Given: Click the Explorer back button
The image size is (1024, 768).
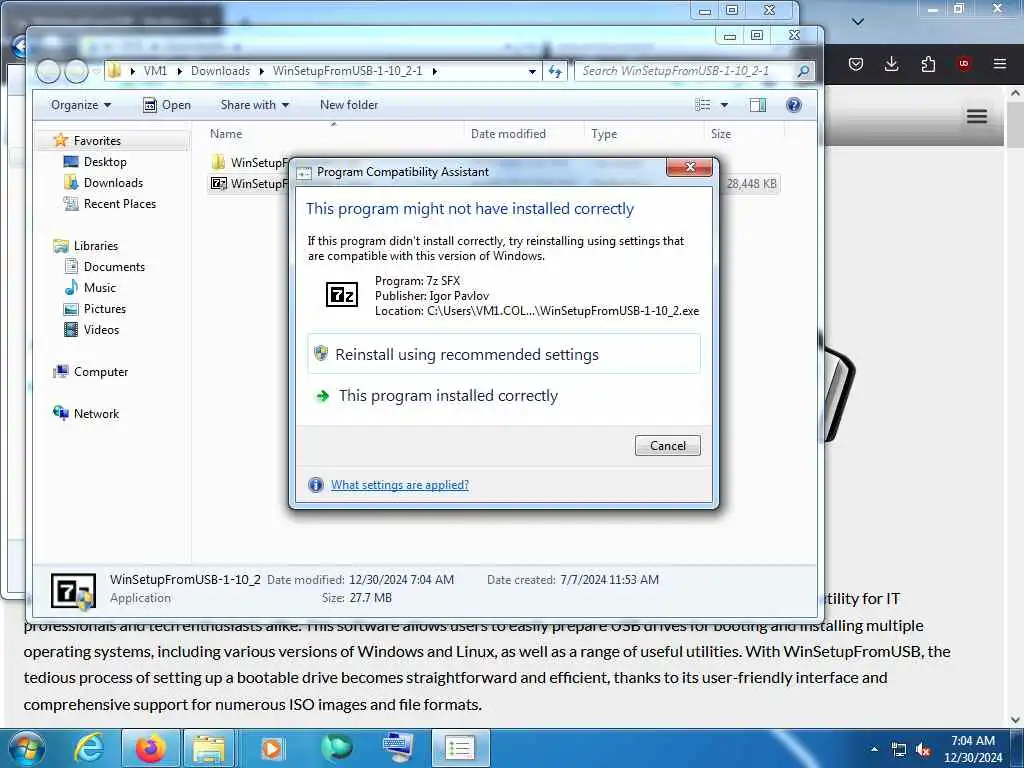Looking at the screenshot, I should click(x=48, y=71).
